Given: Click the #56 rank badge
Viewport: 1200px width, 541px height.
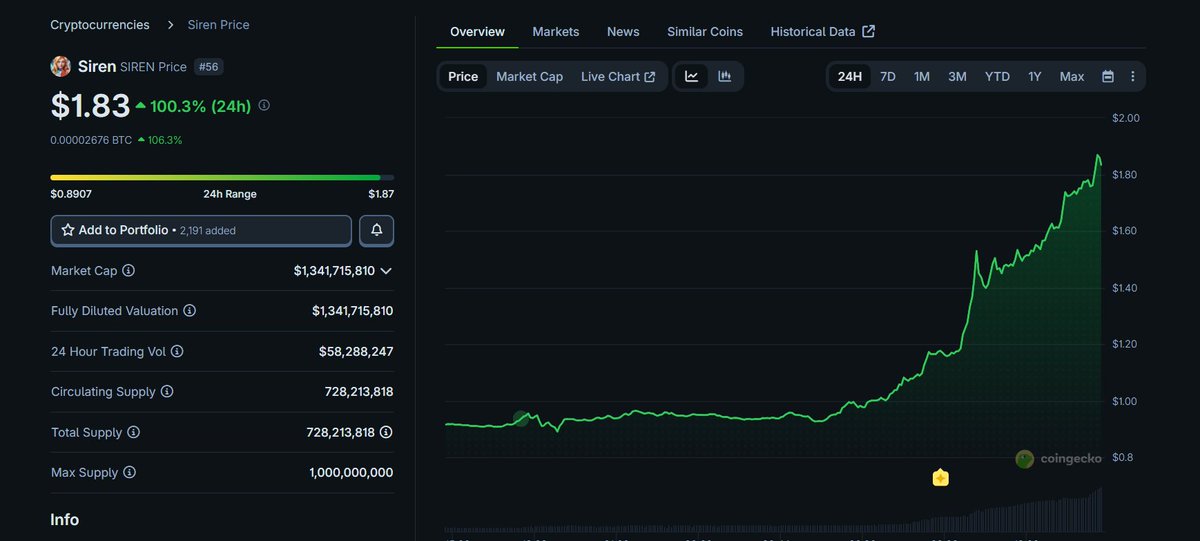Looking at the screenshot, I should pyautogui.click(x=208, y=66).
